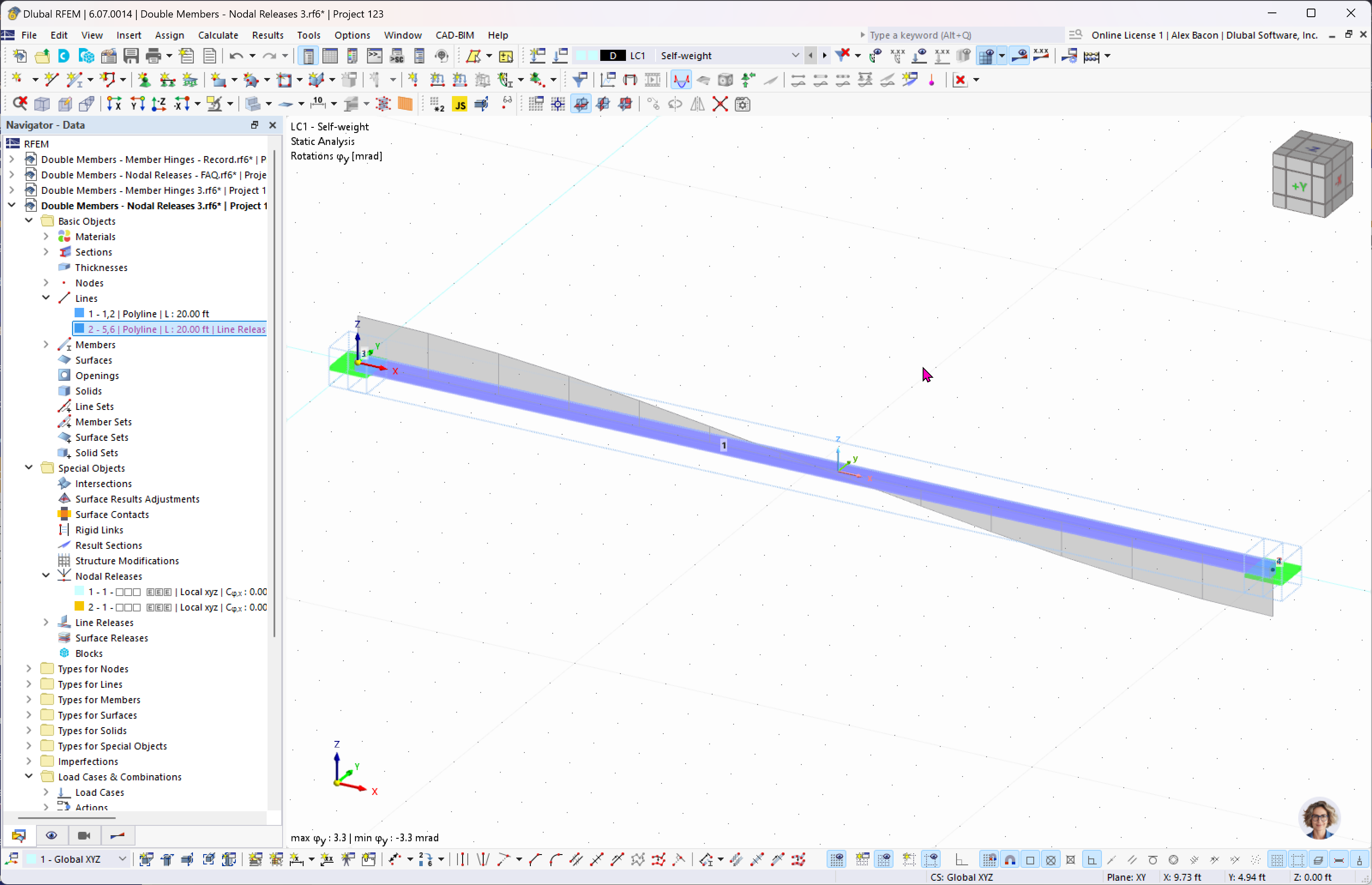1372x885 pixels.
Task: Open the Results menu
Action: (x=266, y=35)
